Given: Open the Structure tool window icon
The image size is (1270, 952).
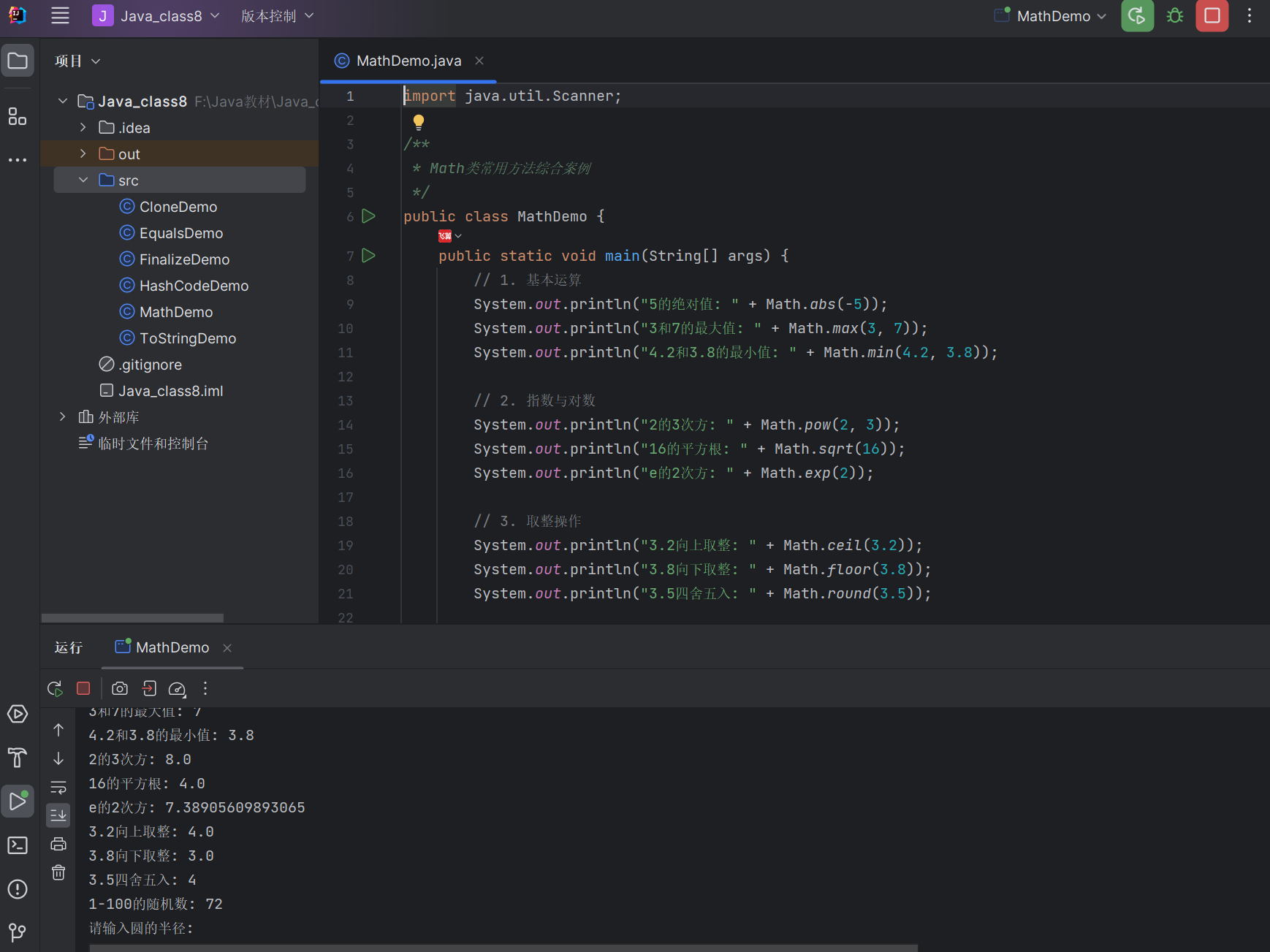Looking at the screenshot, I should 18,116.
